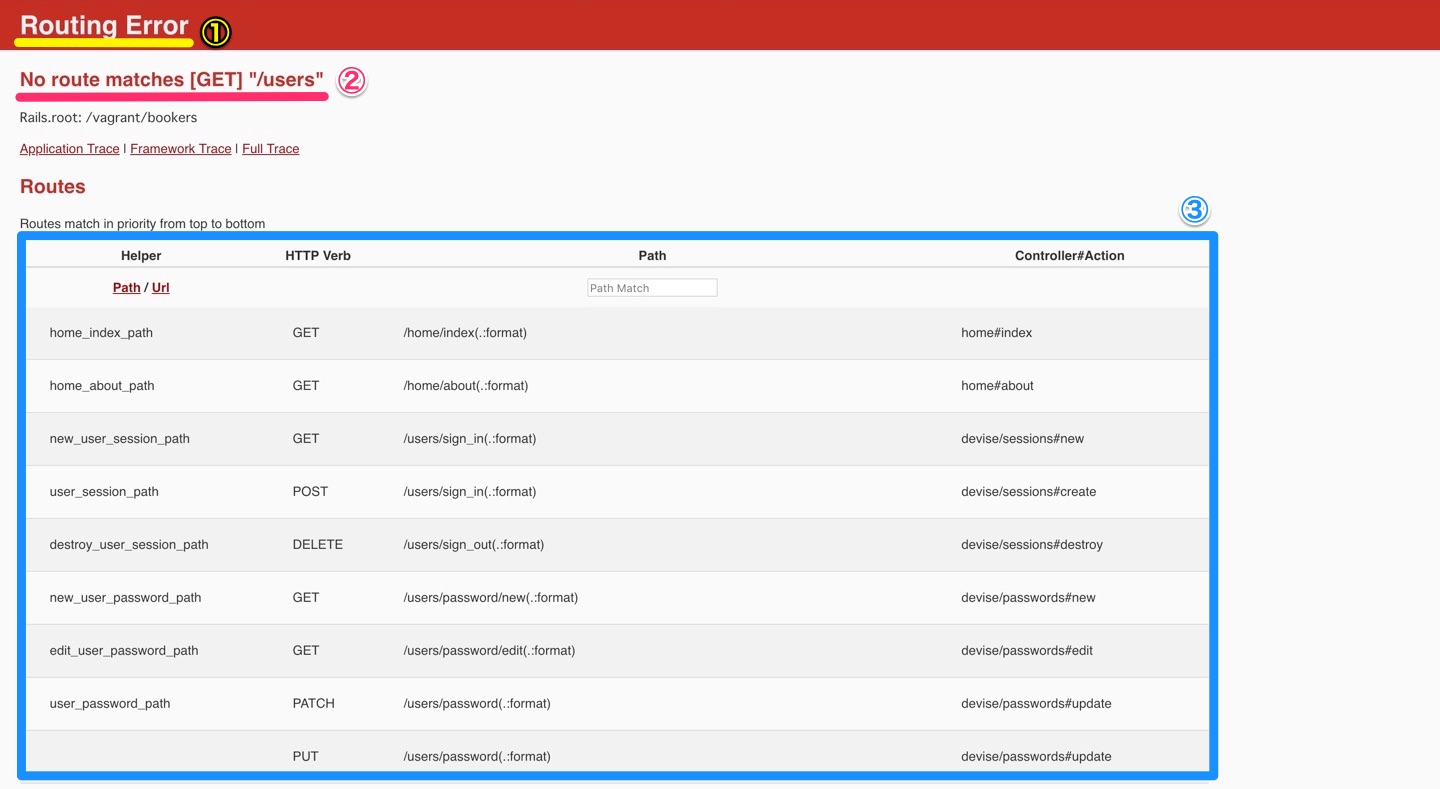The height and width of the screenshot is (789, 1440).
Task: Select the edit_user_password_path route row
Action: point(123,650)
